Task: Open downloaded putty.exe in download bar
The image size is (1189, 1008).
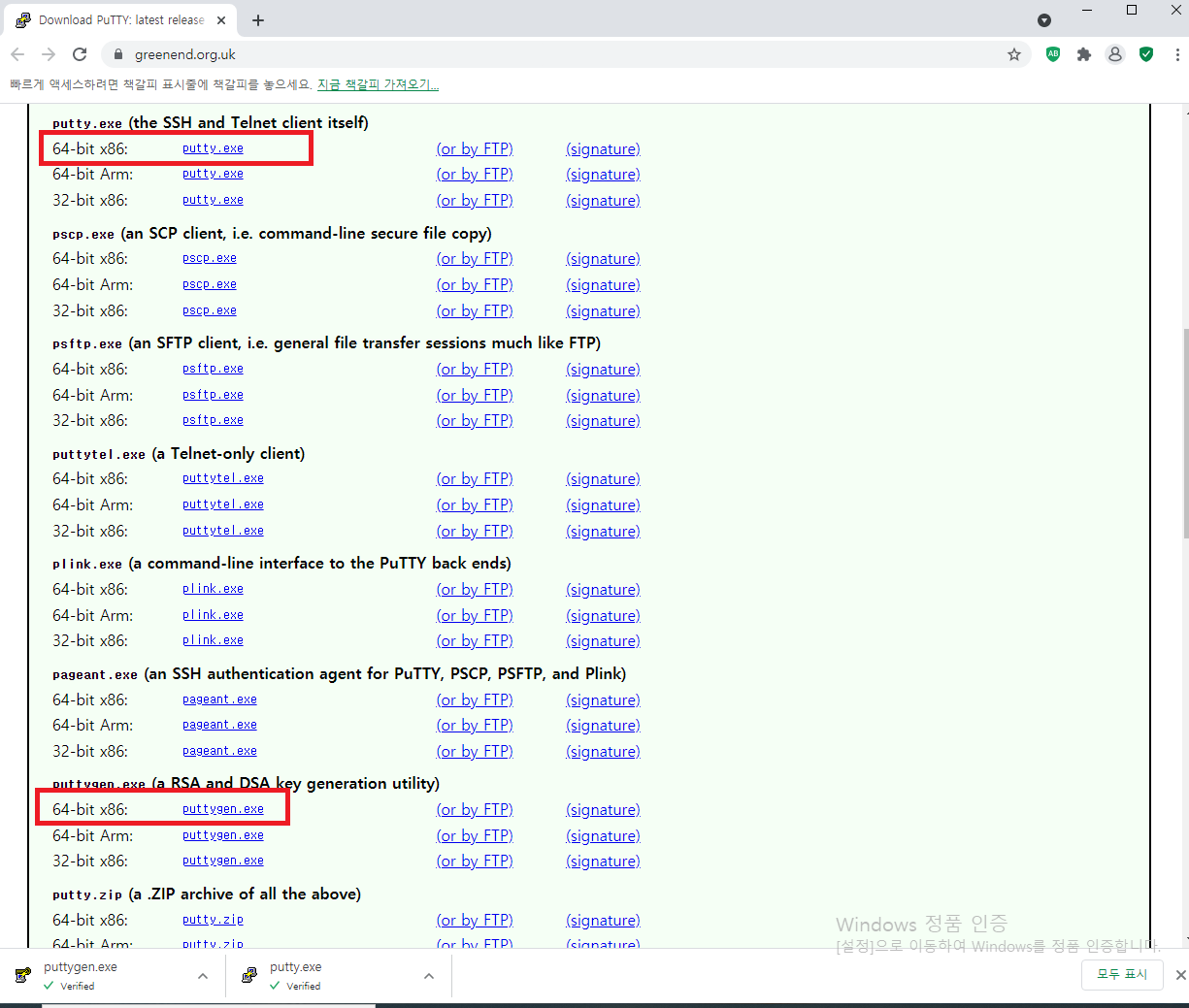Action: pyautogui.click(x=318, y=975)
